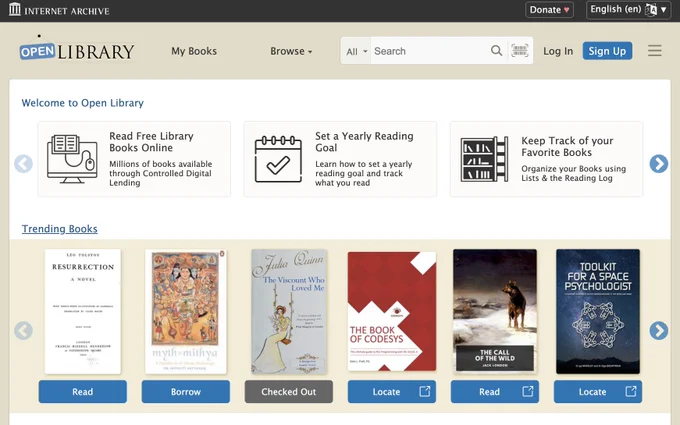Click the Internet Archive text link

click(67, 11)
